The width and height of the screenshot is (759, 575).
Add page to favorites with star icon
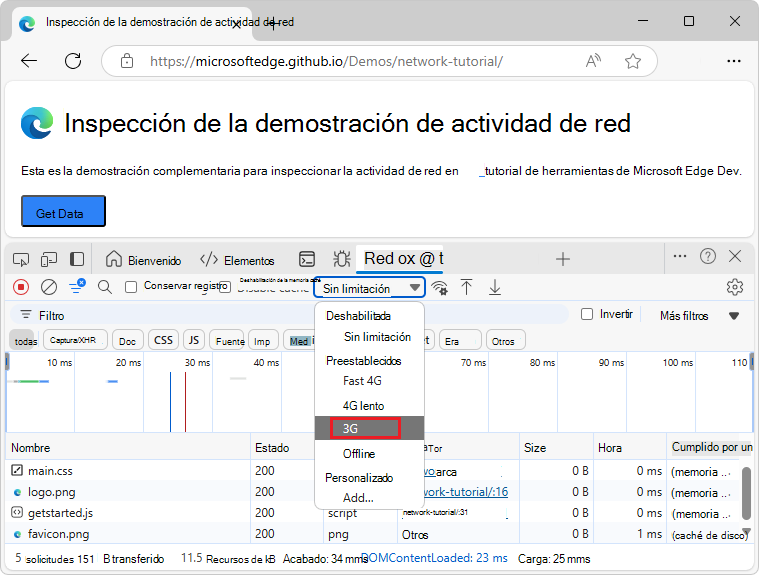633,61
